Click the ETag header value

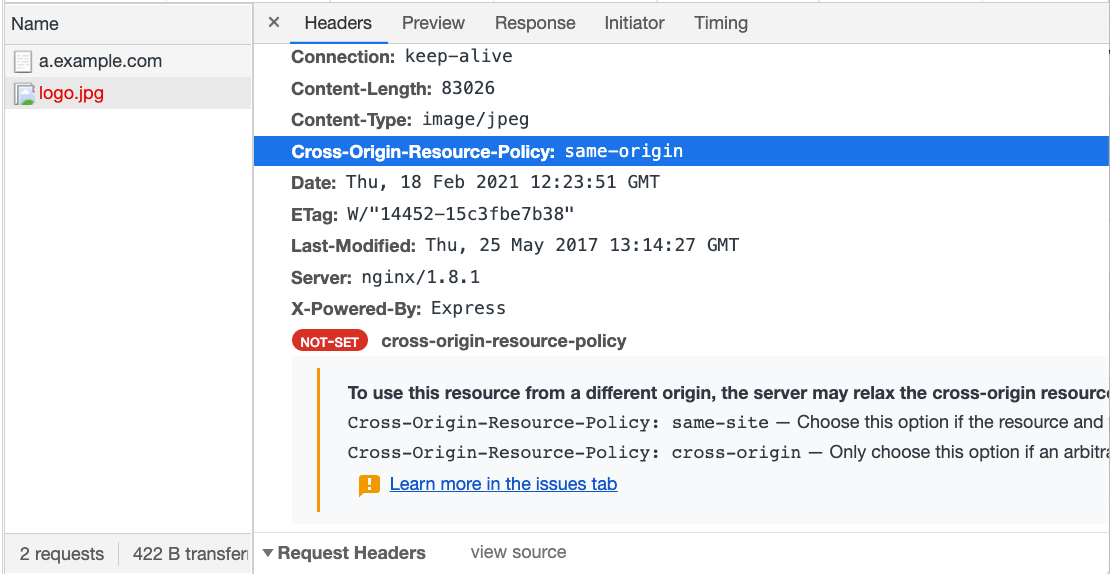[x=459, y=214]
